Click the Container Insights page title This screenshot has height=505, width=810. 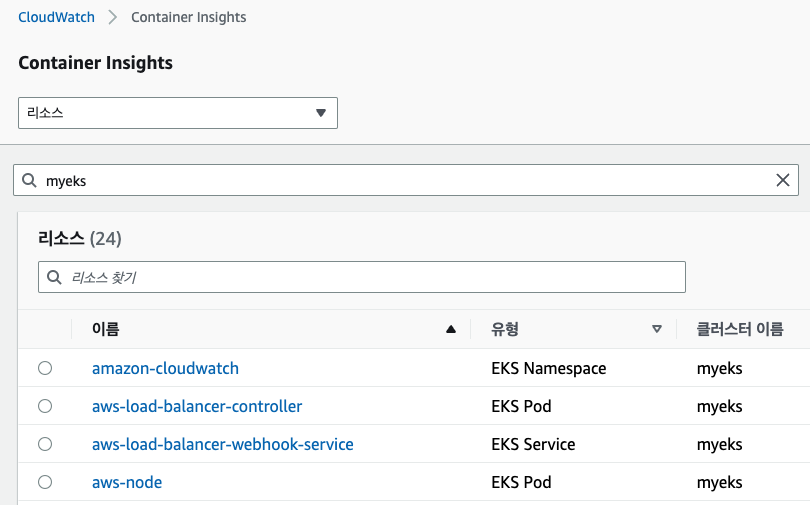pos(96,62)
